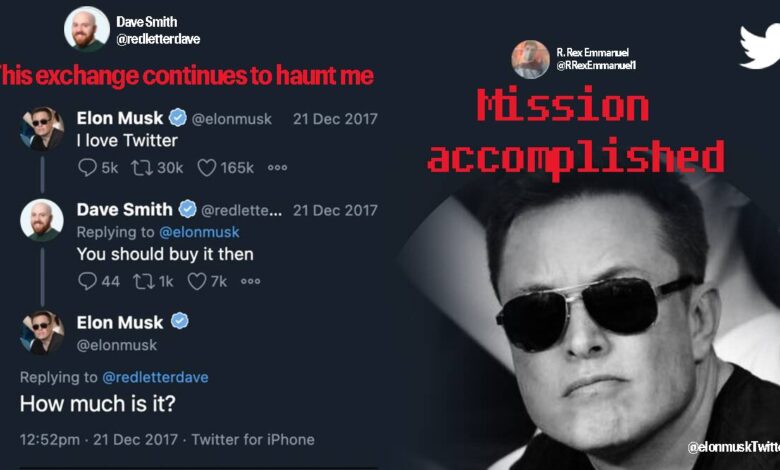Click the reply icon on Elon's tweet
The width and height of the screenshot is (780, 470).
pos(87,168)
